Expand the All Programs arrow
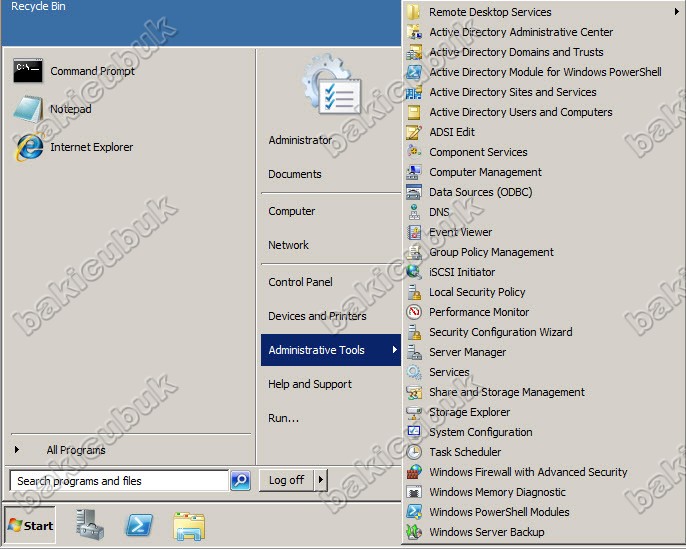This screenshot has height=549, width=686. (x=17, y=449)
